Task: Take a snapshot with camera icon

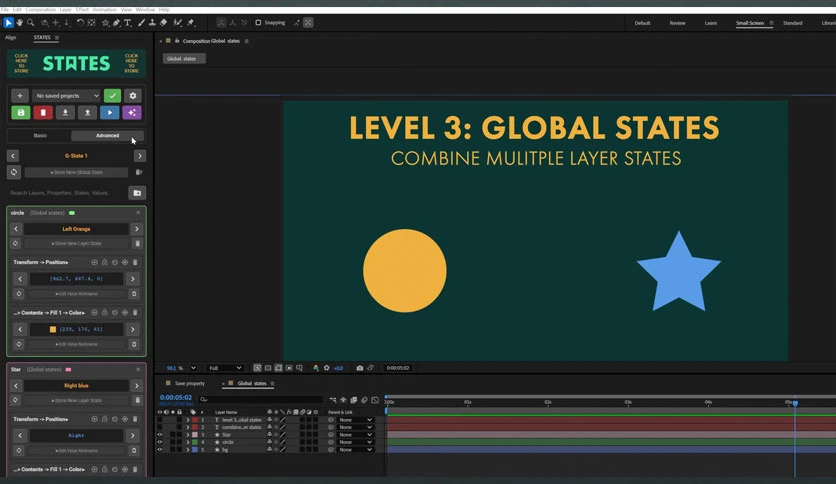Action: pyautogui.click(x=360, y=368)
